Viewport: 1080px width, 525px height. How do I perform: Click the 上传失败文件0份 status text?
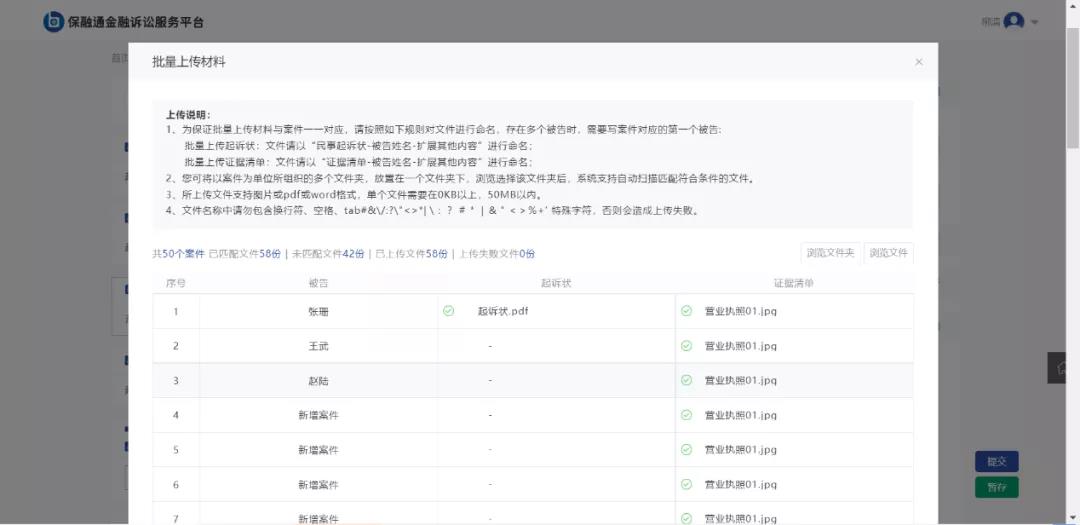(497, 254)
